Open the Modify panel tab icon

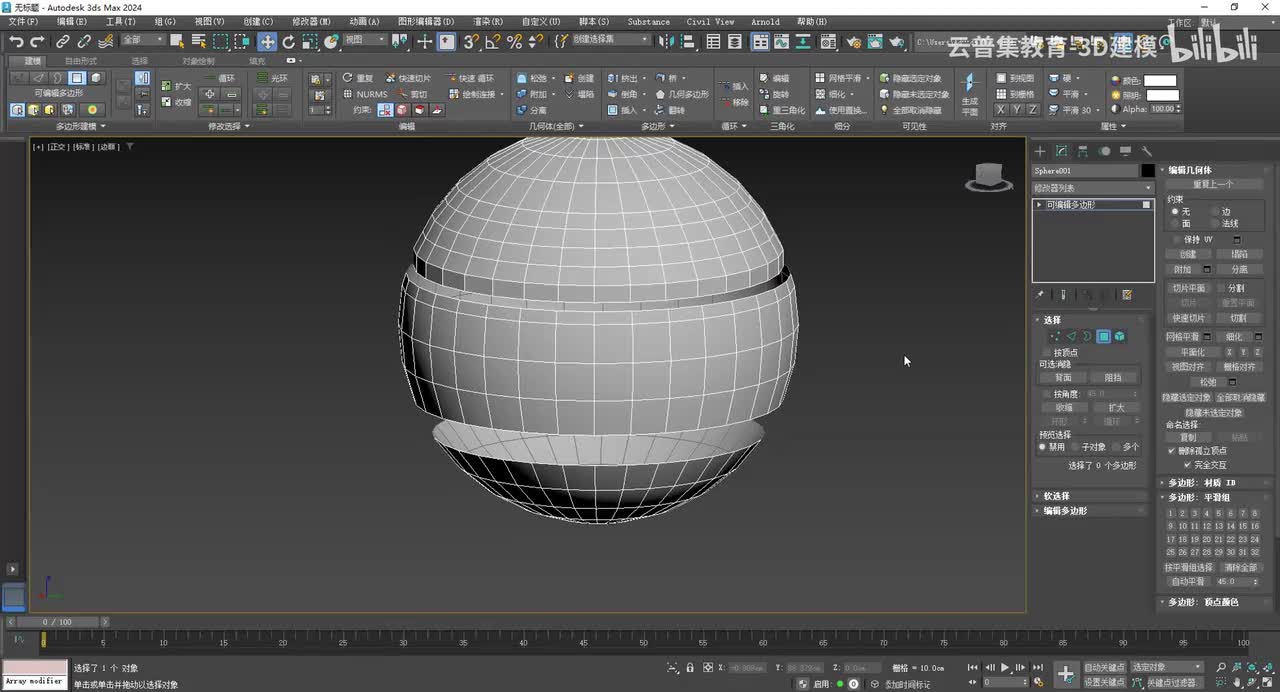(x=1061, y=151)
